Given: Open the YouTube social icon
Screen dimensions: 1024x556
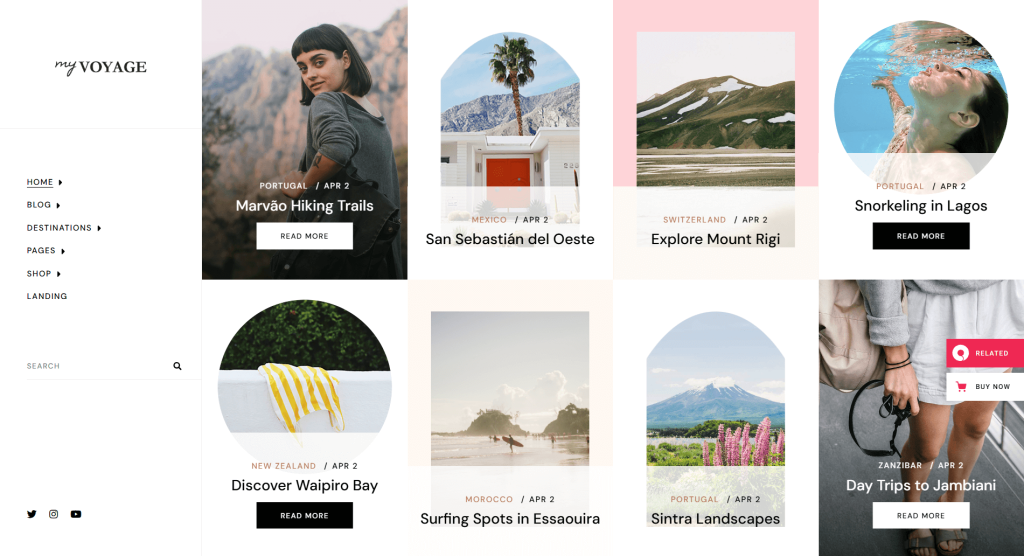Looking at the screenshot, I should click(x=76, y=514).
